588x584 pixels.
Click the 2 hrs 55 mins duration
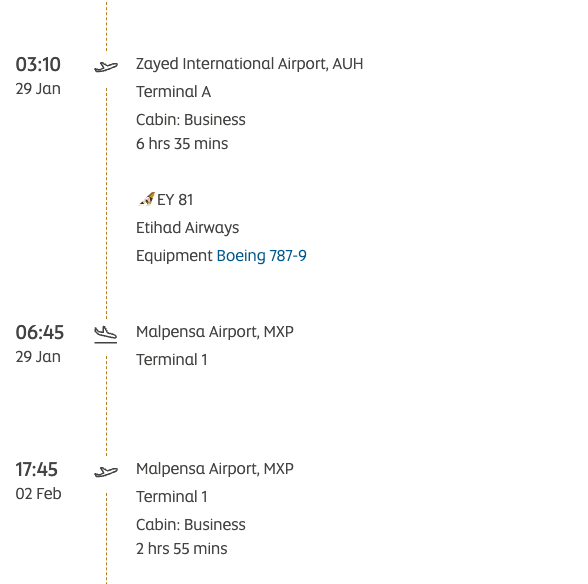click(182, 549)
